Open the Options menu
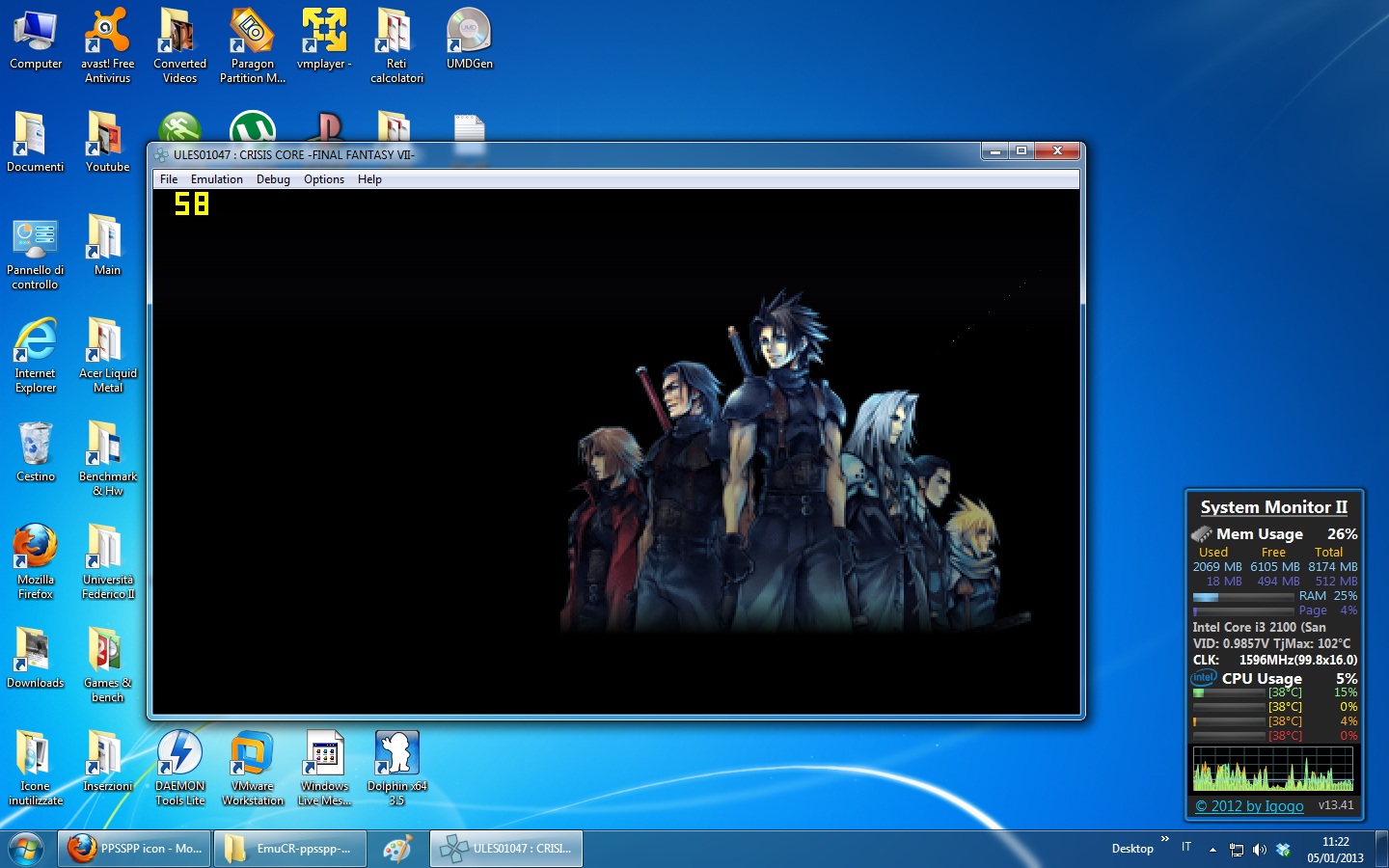Screen dimensions: 1389x868 (x=323, y=179)
